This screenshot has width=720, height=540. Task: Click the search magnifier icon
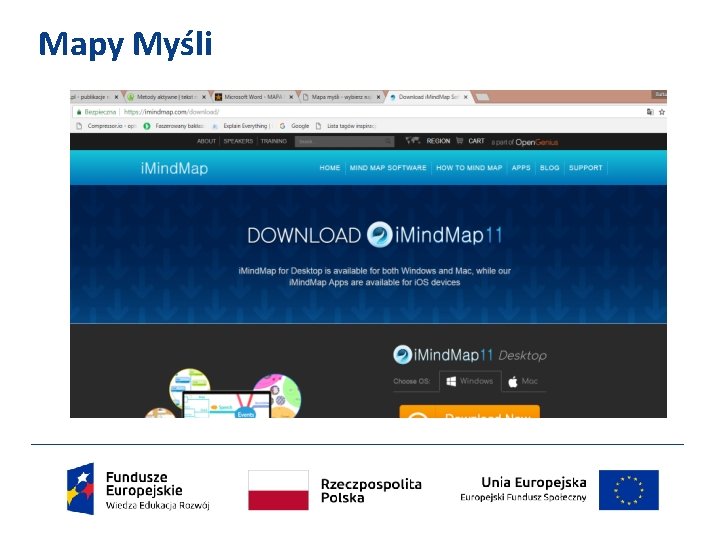[x=388, y=141]
